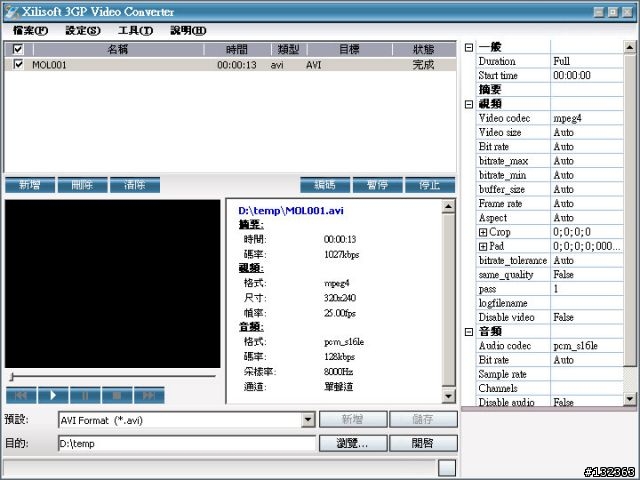Click the D:\temp destination field

(187, 444)
